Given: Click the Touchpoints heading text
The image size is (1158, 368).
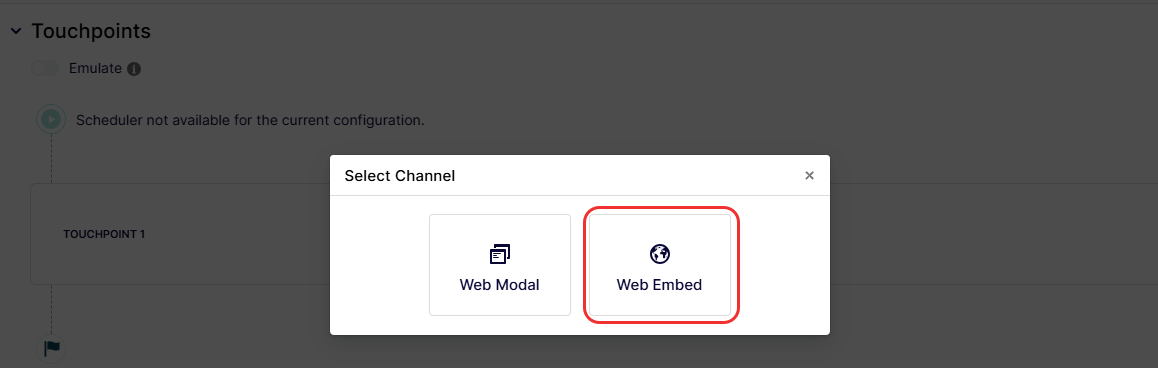Looking at the screenshot, I should (x=91, y=31).
